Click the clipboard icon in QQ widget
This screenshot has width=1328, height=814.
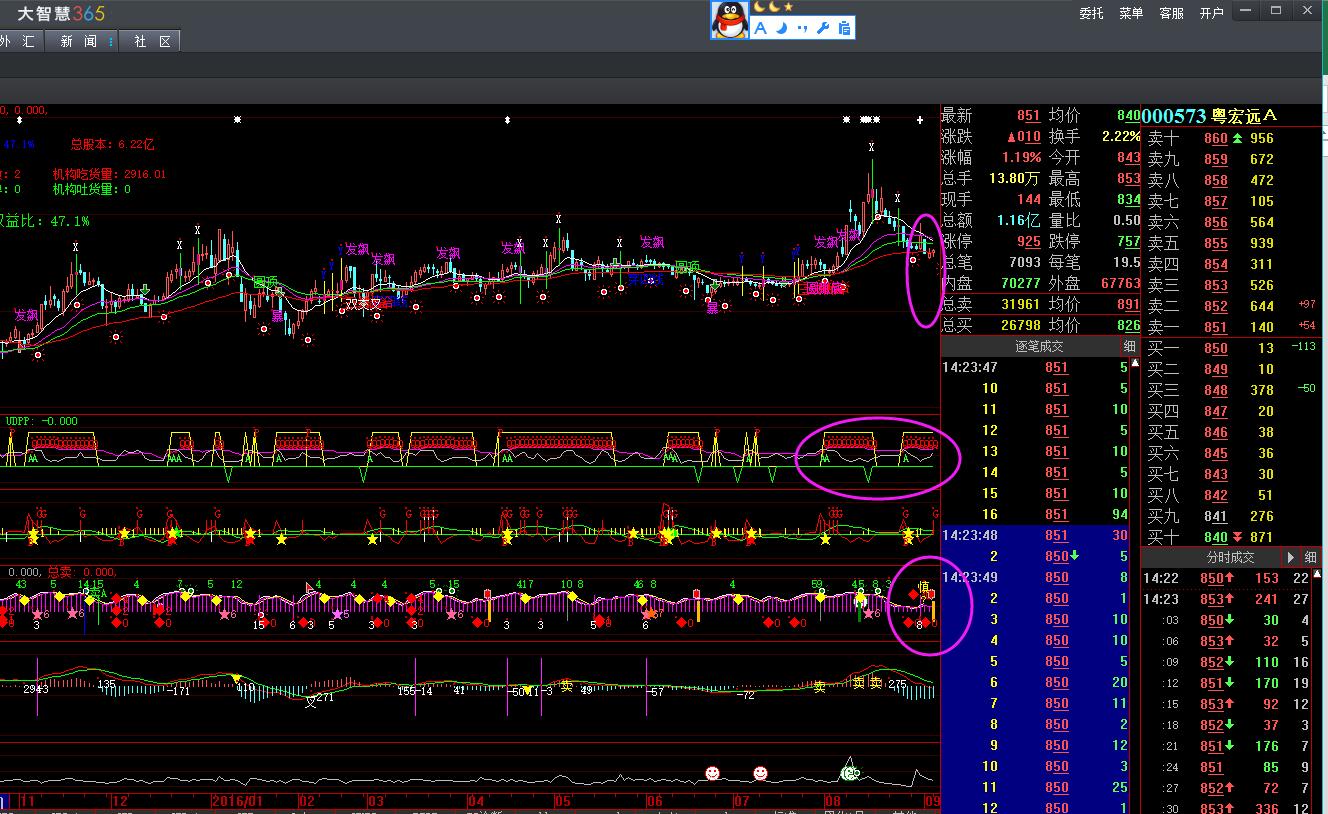point(845,28)
